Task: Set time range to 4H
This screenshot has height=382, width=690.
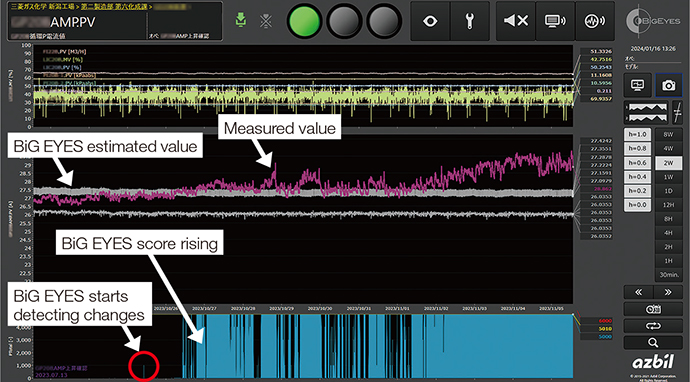Action: tap(668, 233)
